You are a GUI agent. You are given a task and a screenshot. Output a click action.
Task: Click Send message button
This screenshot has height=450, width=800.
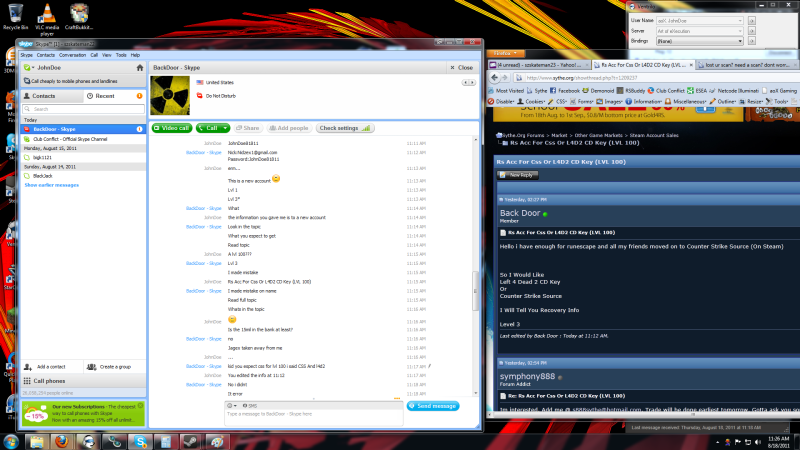[x=433, y=406]
